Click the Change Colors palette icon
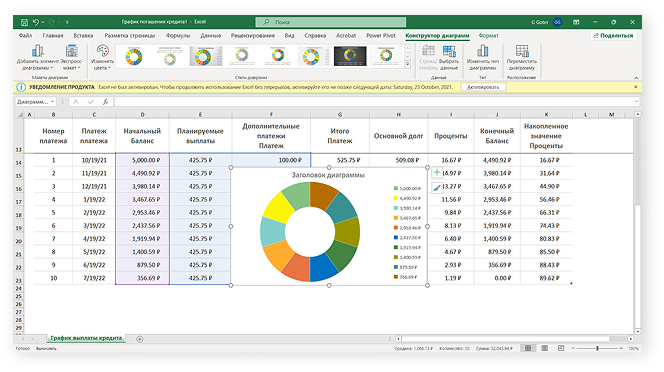Image resolution: width=664 pixels, height=372 pixels. coord(102,51)
